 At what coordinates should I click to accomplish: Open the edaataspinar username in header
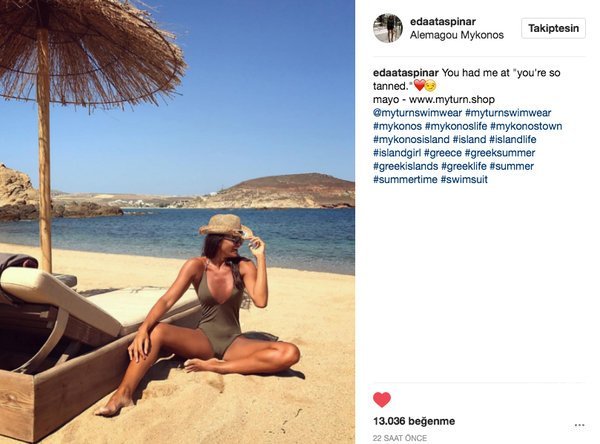[443, 22]
